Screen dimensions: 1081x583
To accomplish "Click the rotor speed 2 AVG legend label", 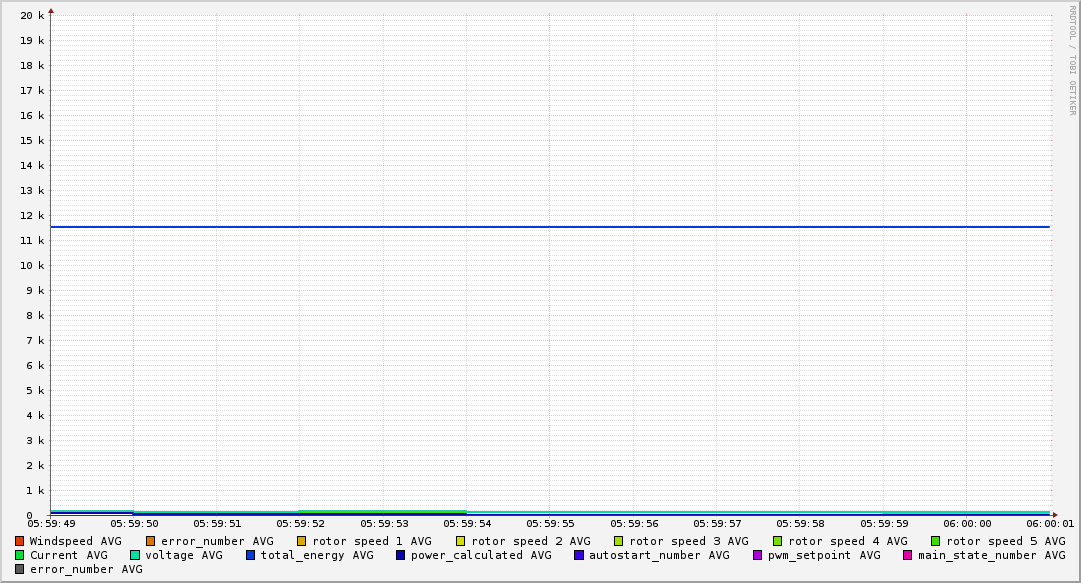I will tap(530, 541).
